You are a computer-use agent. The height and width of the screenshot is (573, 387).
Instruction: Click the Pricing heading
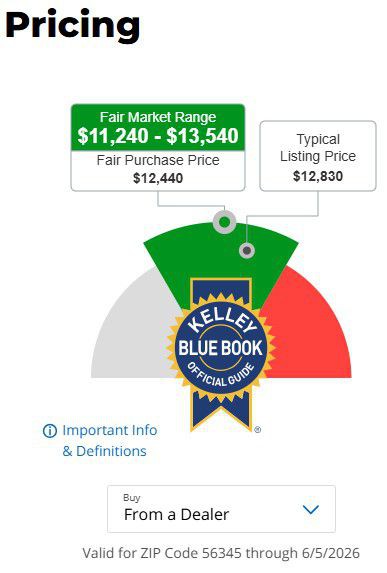(73, 26)
